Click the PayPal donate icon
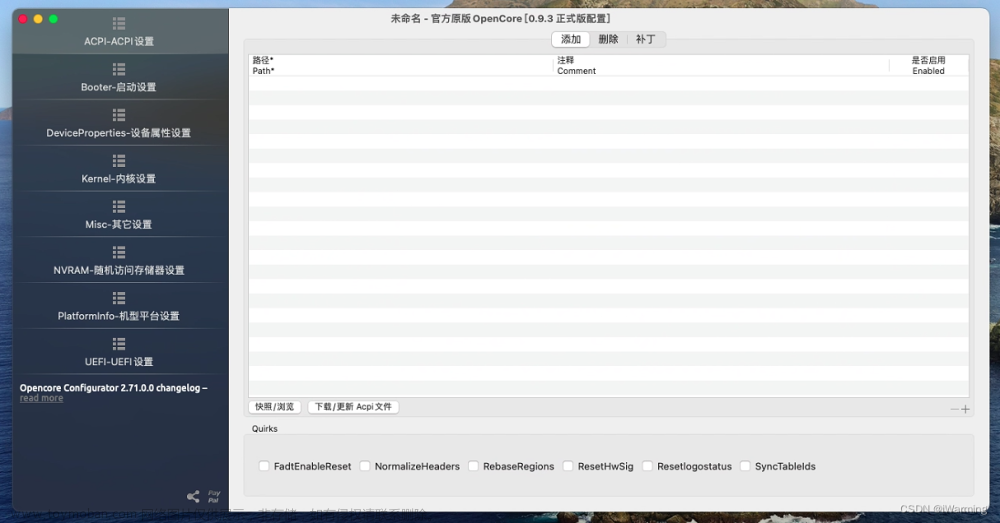Viewport: 1000px width, 523px height. (x=214, y=496)
